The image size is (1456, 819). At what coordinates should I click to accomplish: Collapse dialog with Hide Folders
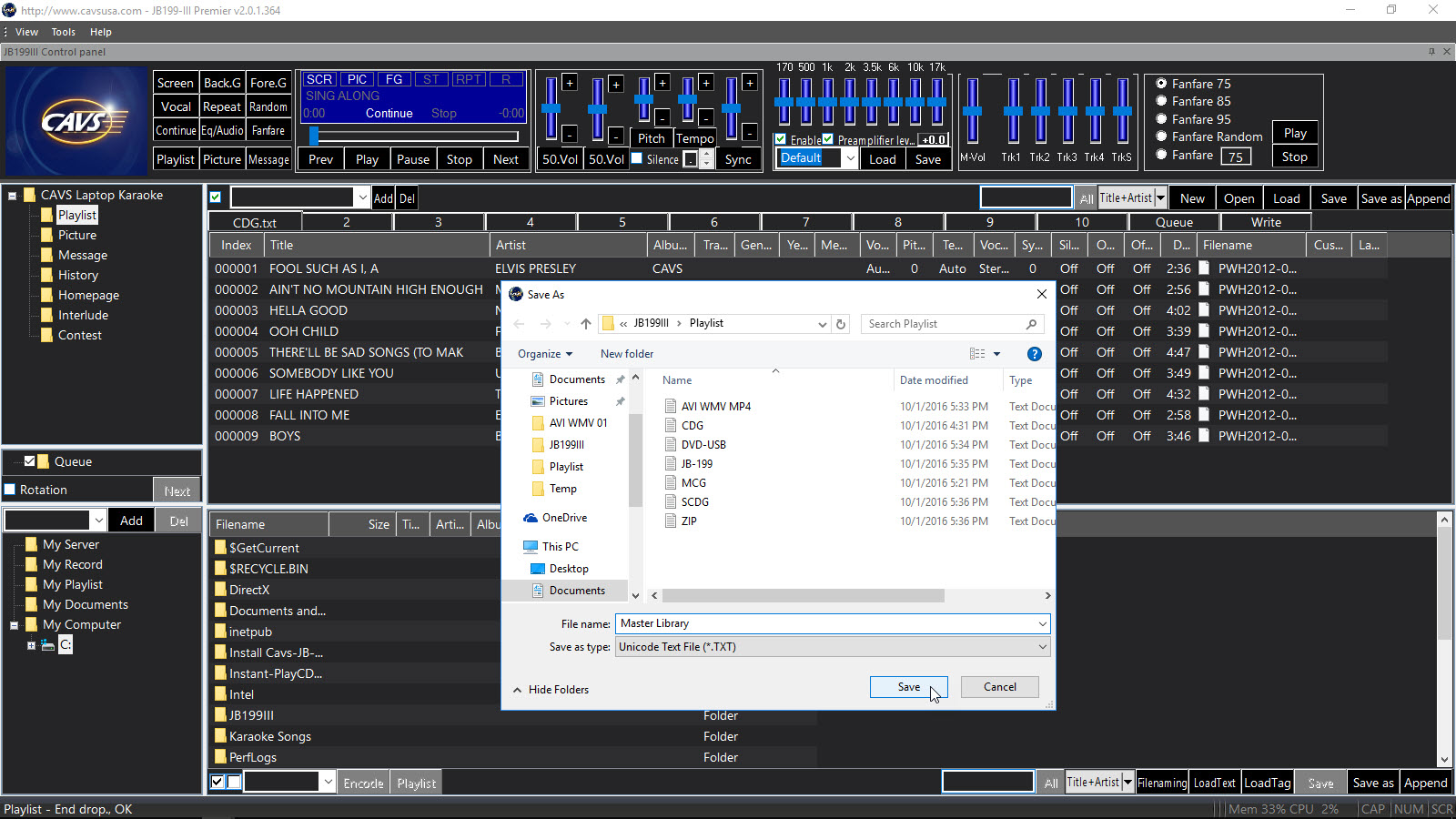[x=551, y=690]
